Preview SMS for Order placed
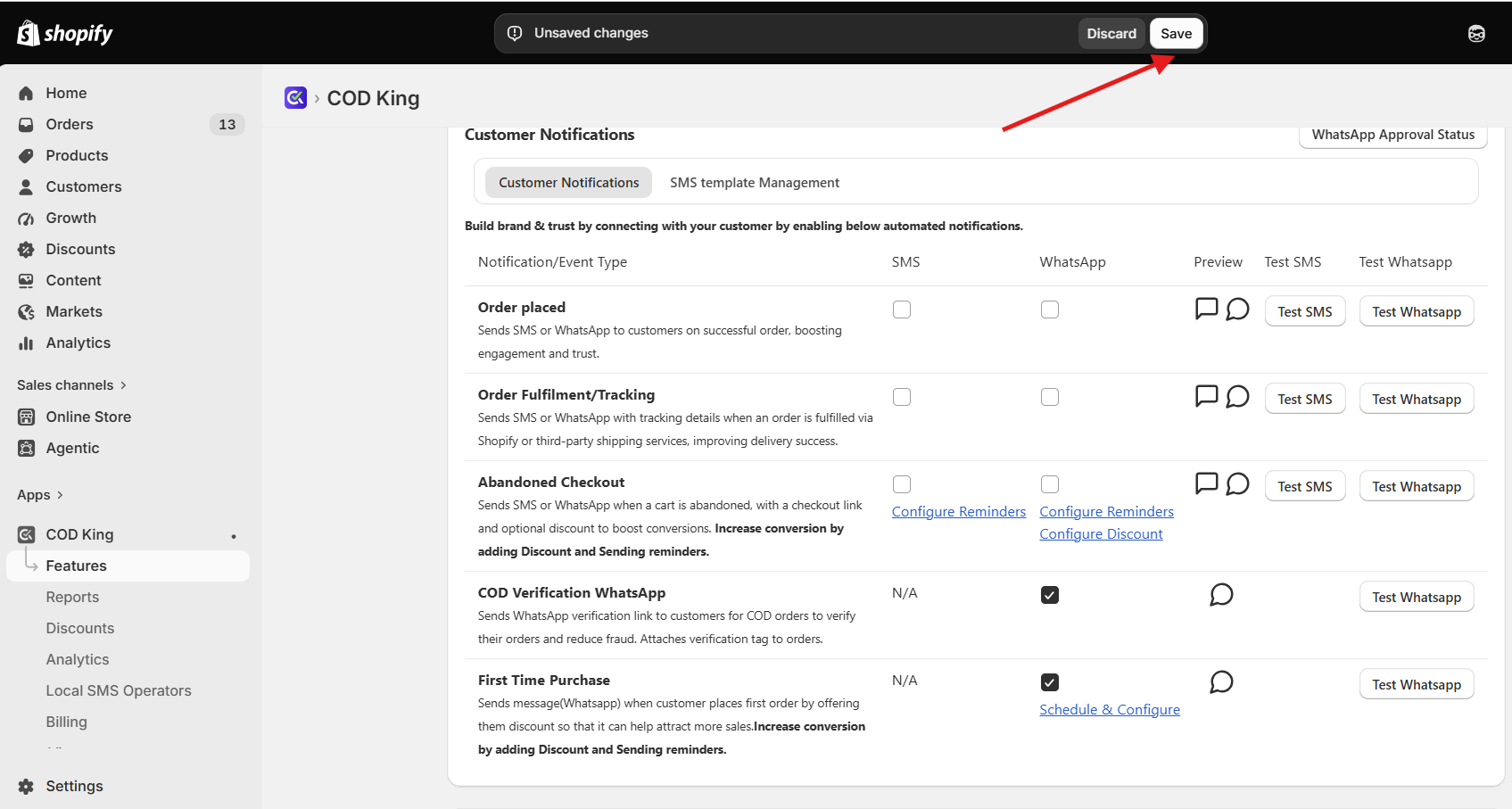1512x809 pixels. 1206,309
